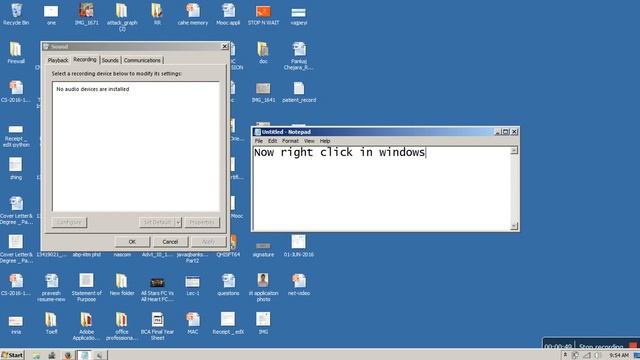Select the Firewall folder icon
640x360 pixels.
[x=16, y=52]
